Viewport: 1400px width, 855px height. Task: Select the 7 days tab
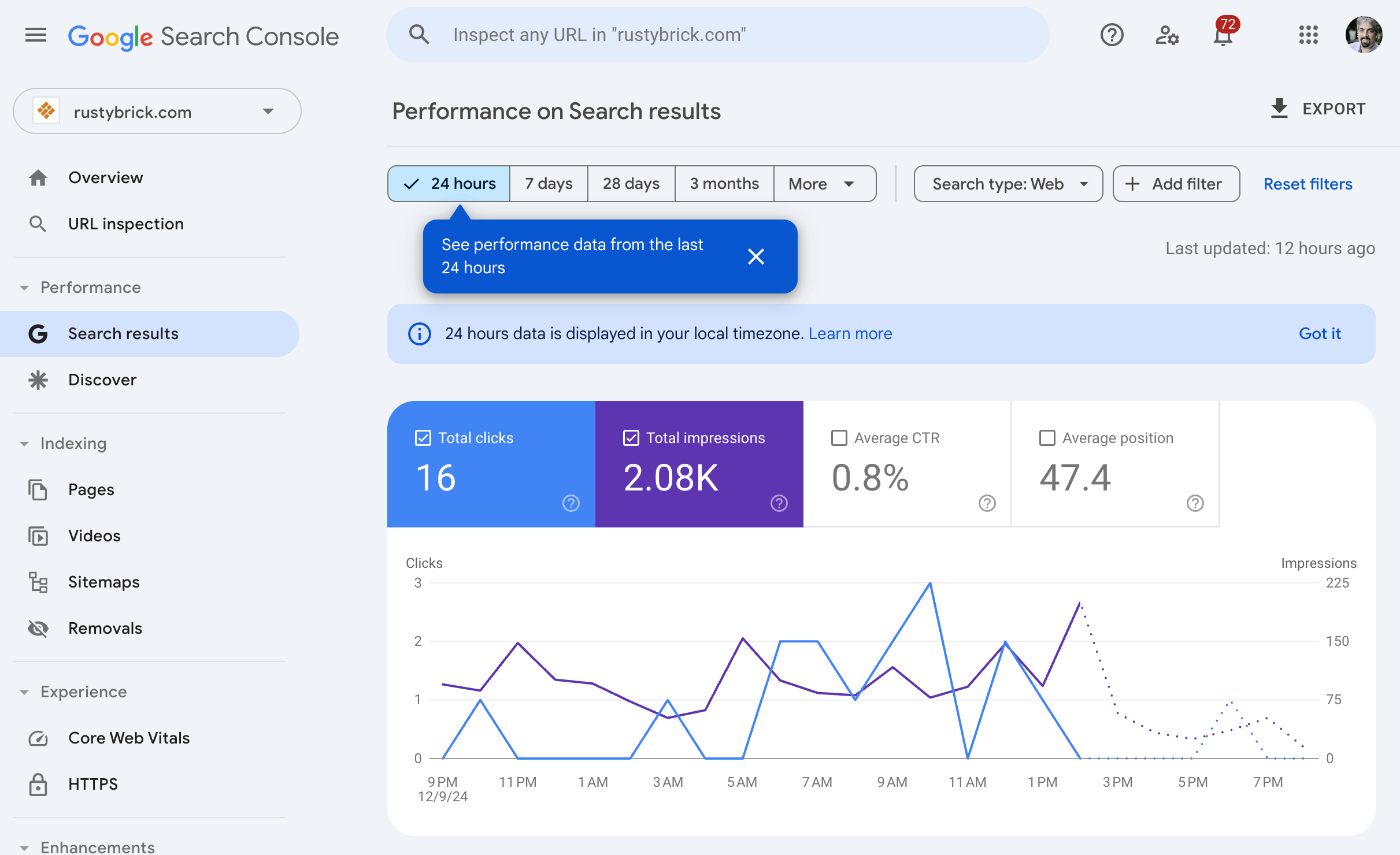[548, 183]
